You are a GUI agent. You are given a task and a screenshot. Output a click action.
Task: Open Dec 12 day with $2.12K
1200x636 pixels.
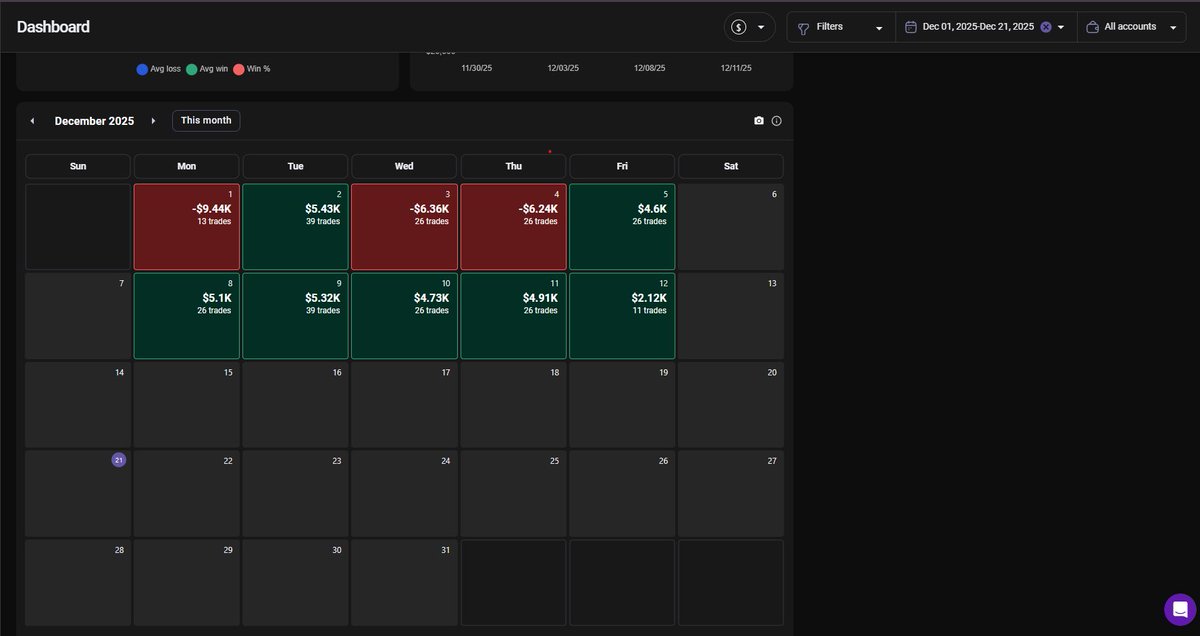(x=622, y=316)
